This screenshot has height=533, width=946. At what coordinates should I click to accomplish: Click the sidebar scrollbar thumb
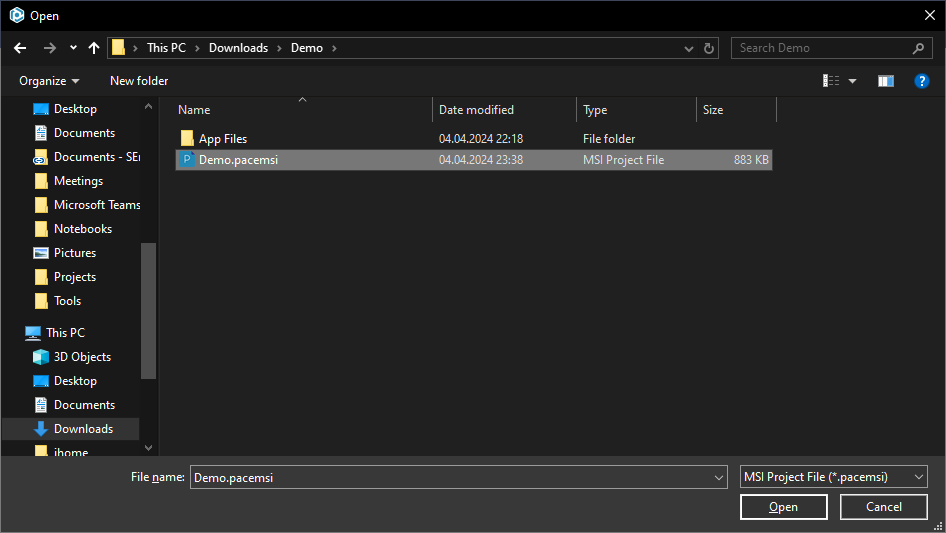[x=148, y=311]
